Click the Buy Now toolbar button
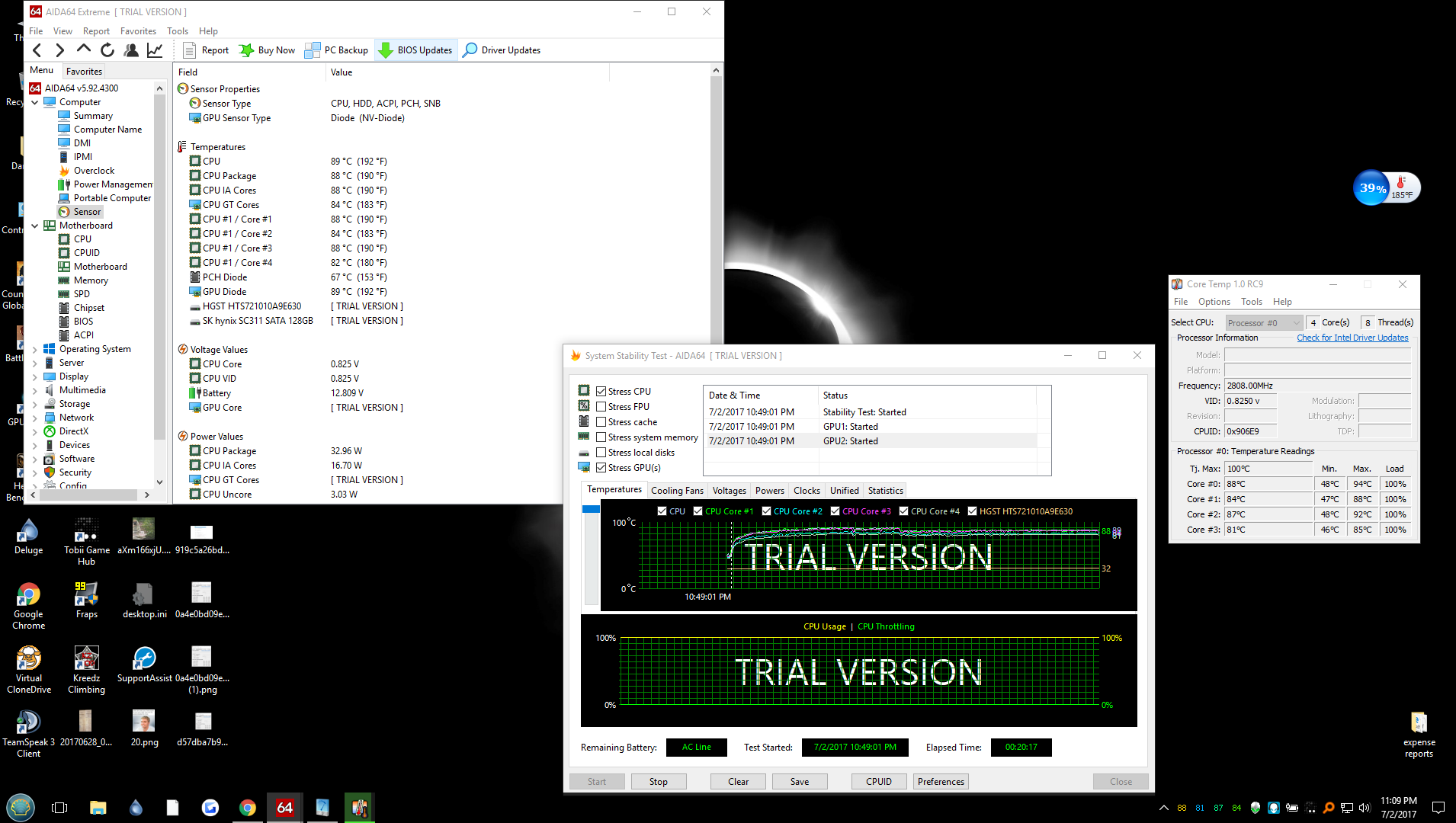Screen dimensions: 1456x823 point(267,50)
